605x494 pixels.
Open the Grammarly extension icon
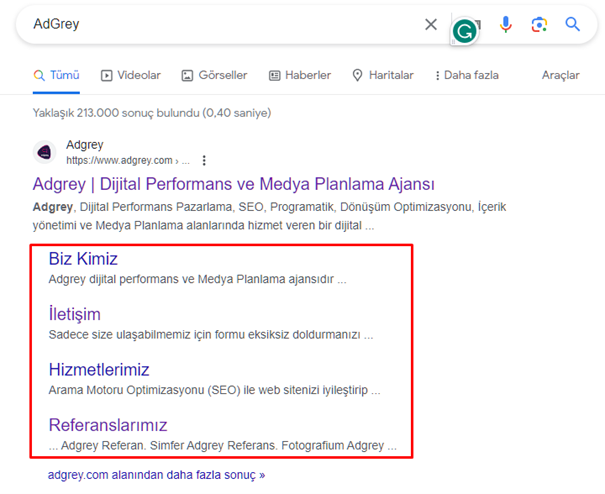(464, 32)
